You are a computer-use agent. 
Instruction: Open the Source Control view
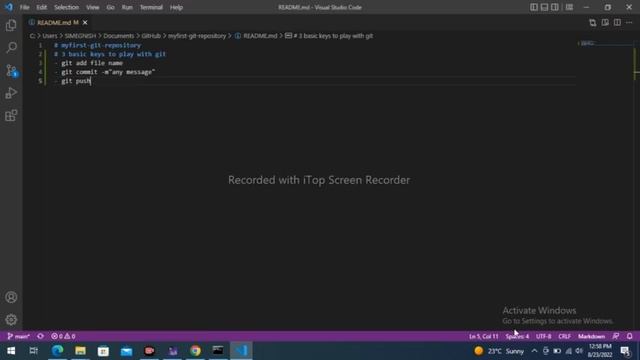(x=11, y=71)
